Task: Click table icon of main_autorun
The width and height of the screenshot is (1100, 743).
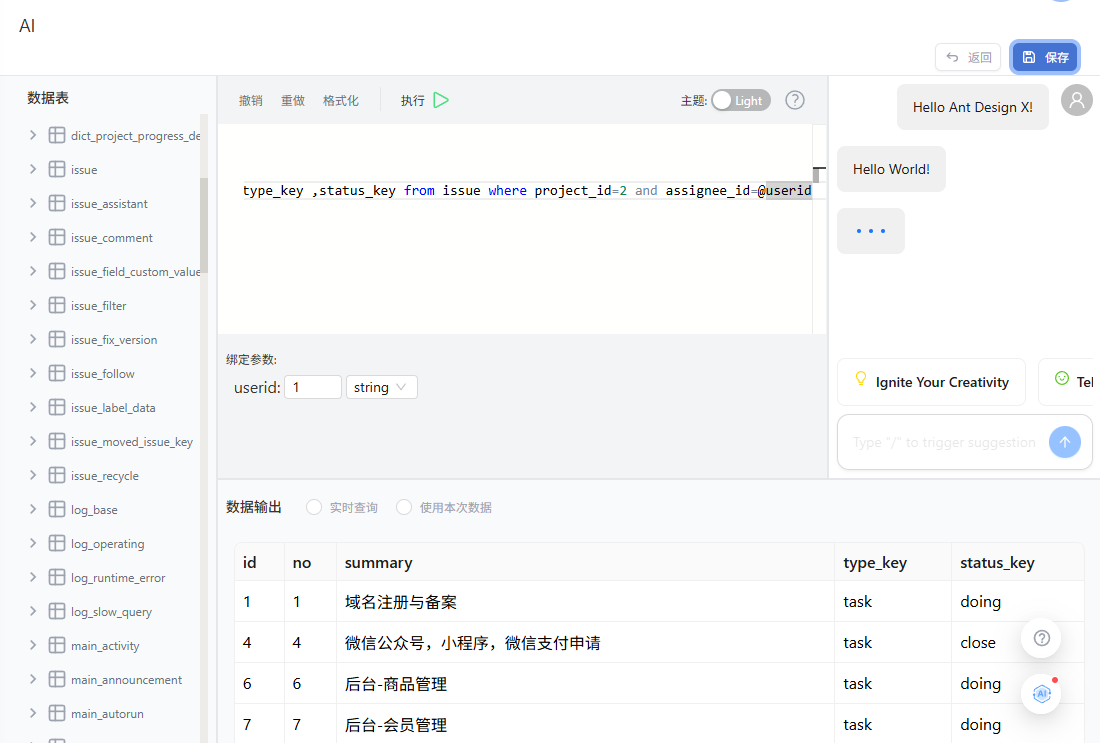Action: (x=57, y=714)
